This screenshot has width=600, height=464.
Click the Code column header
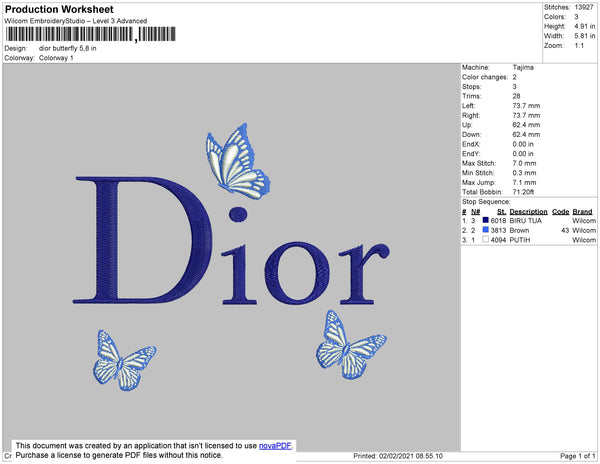click(x=561, y=212)
